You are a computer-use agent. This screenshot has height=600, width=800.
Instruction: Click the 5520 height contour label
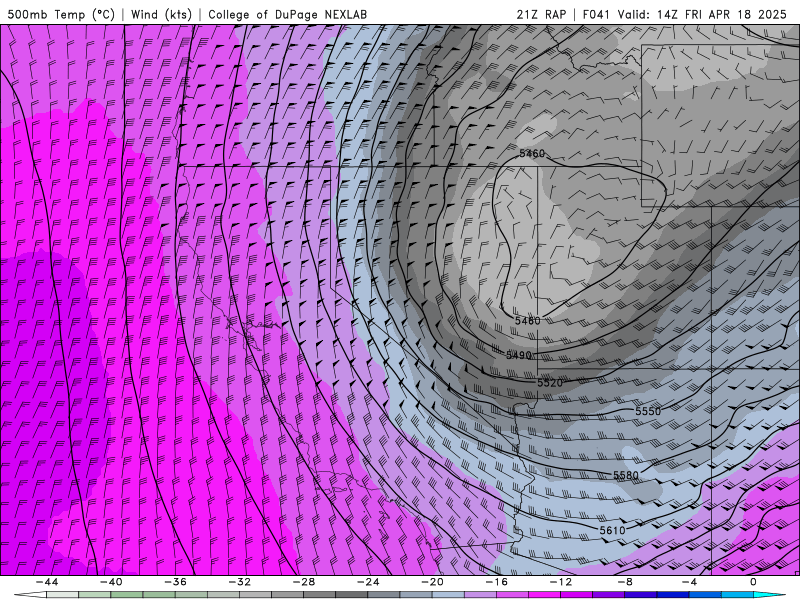(x=549, y=383)
